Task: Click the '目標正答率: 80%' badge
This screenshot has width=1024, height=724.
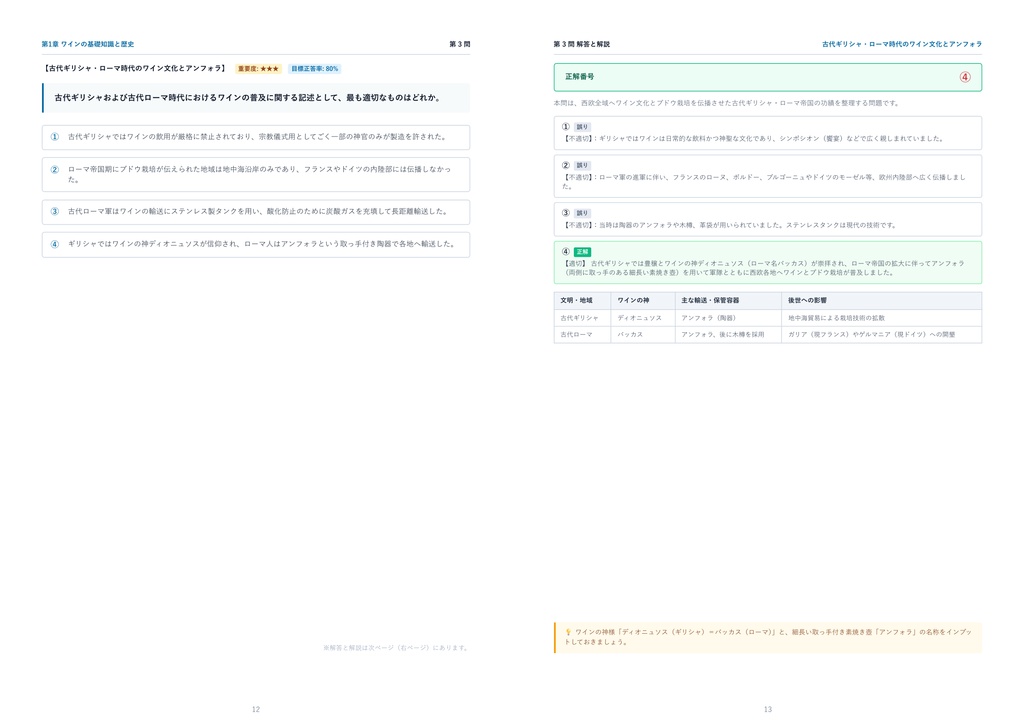Action: [315, 69]
